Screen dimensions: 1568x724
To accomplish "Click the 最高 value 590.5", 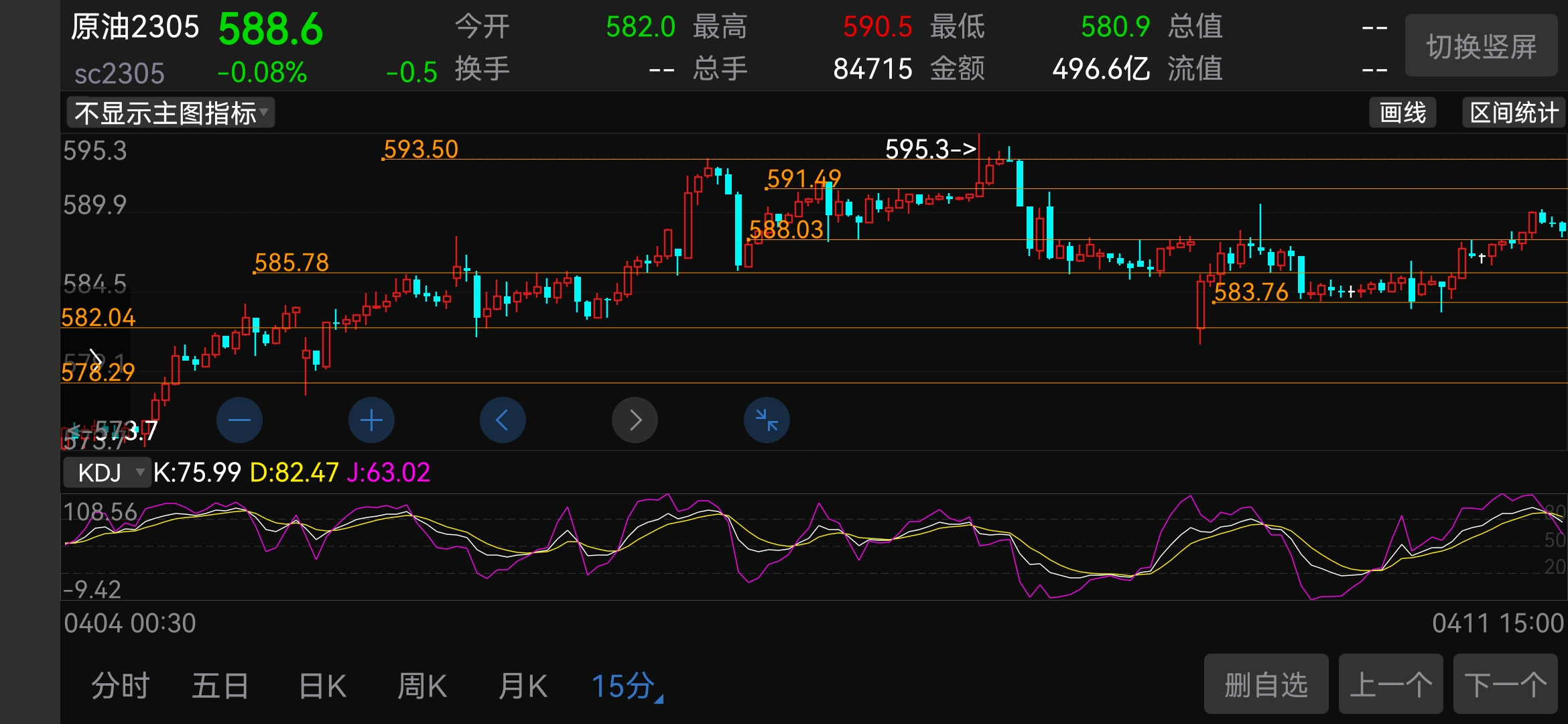I will tap(877, 27).
